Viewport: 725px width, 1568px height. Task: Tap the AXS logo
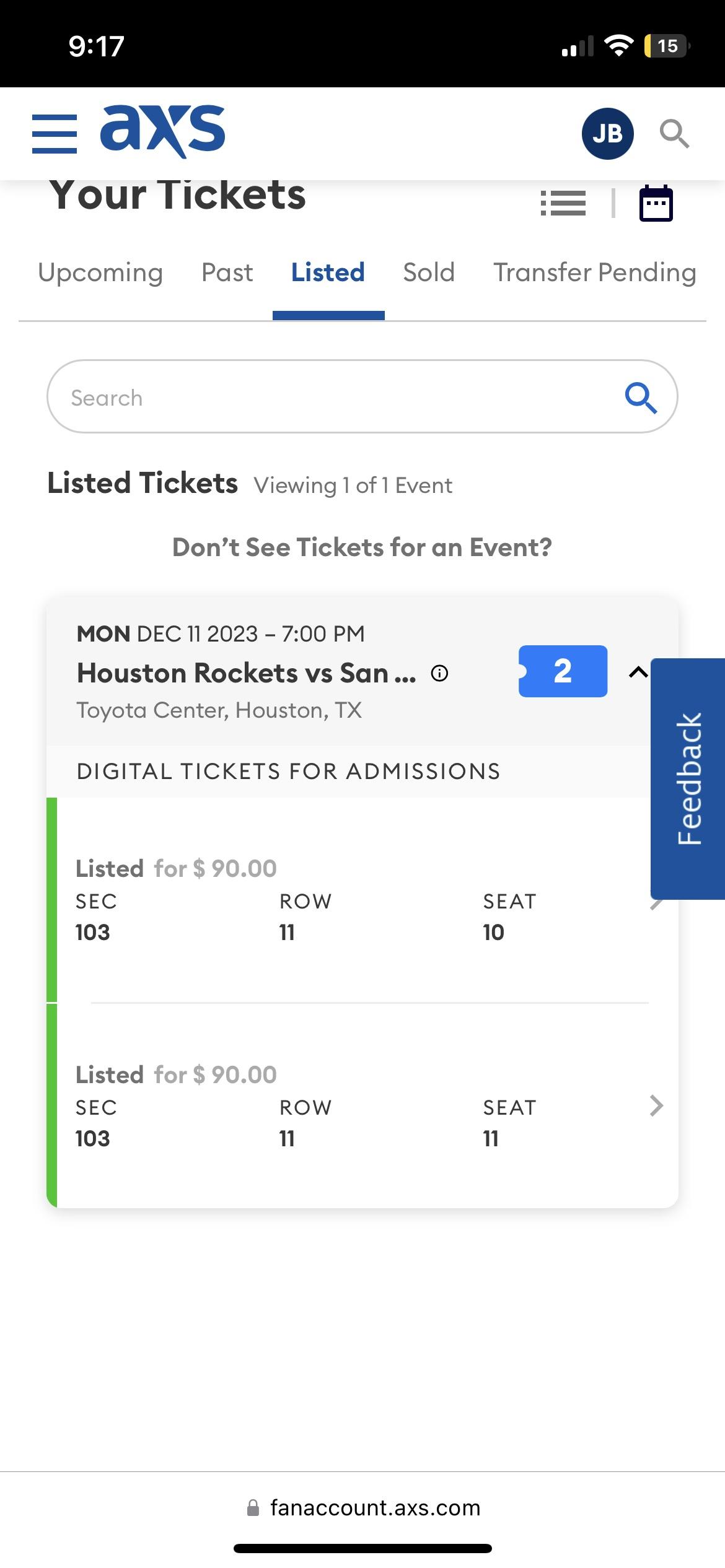pyautogui.click(x=162, y=131)
